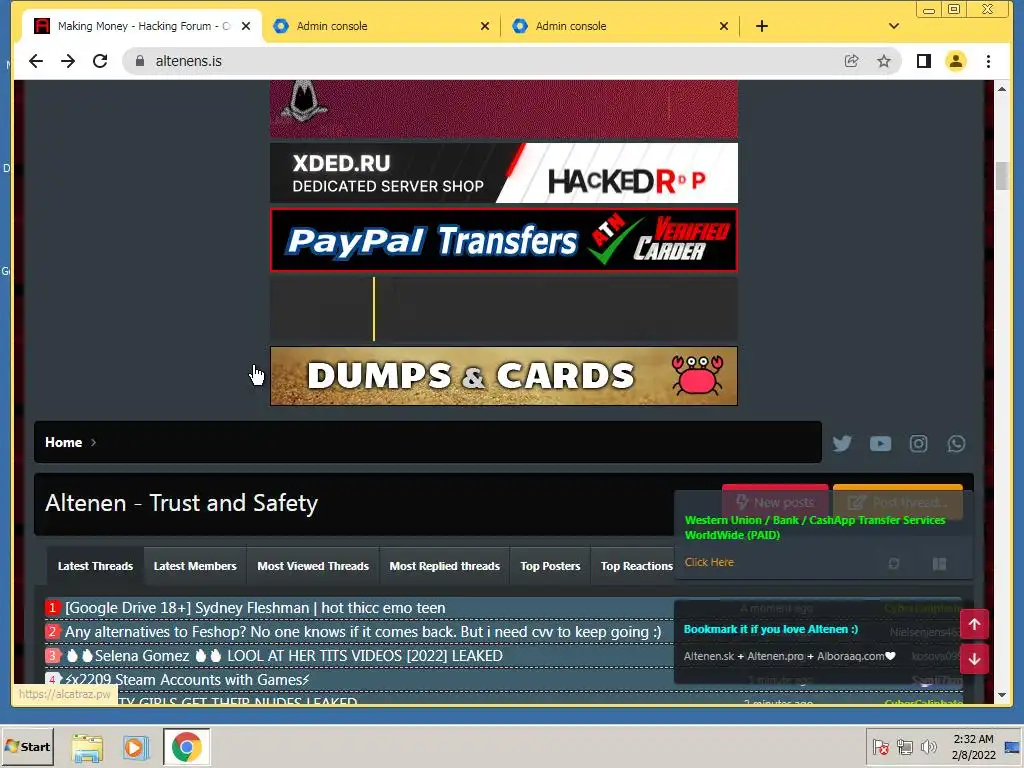Open the Chrome profile avatar
The image size is (1024, 768).
tap(955, 61)
